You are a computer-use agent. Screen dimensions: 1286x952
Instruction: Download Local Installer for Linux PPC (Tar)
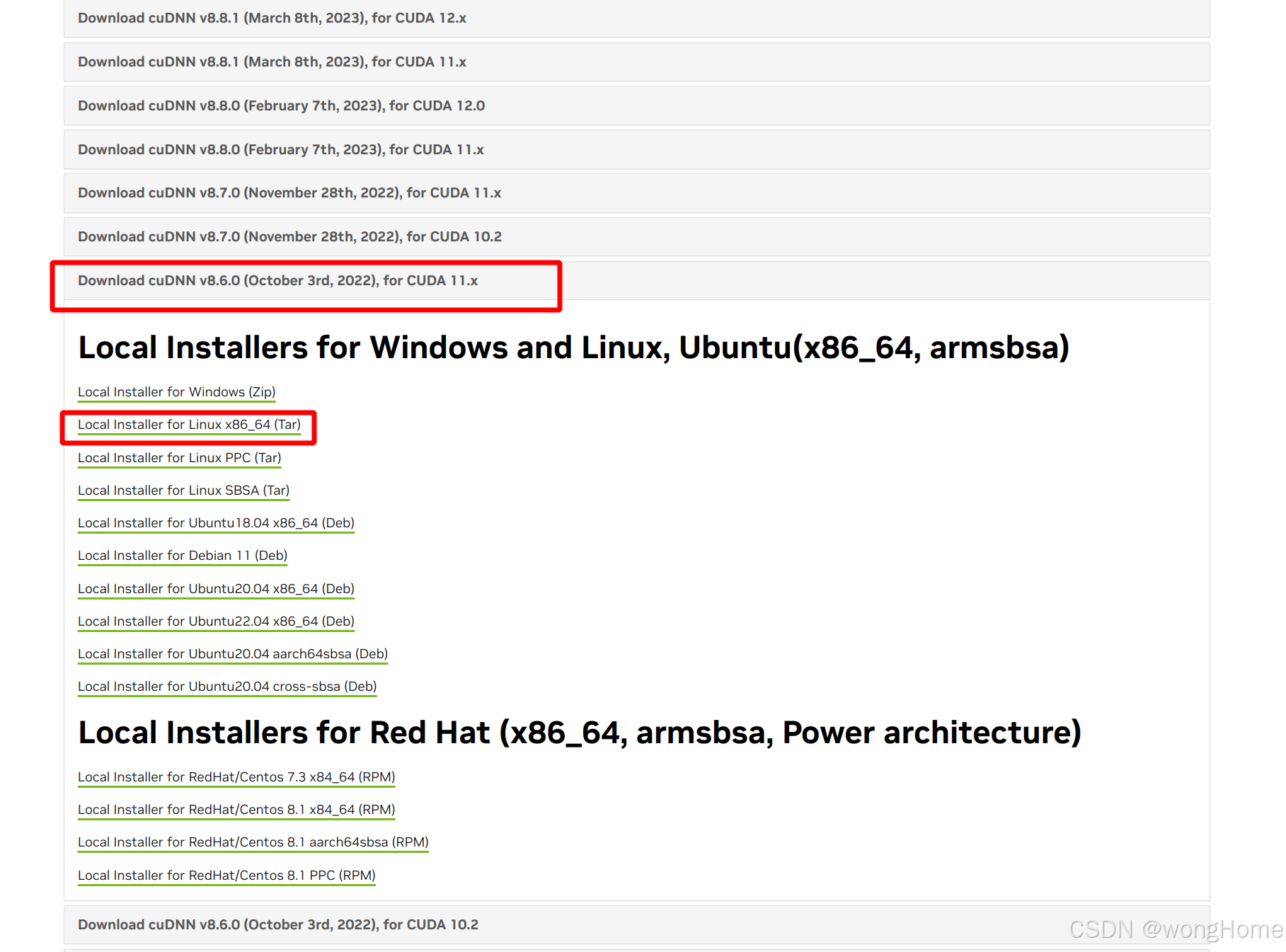point(179,458)
